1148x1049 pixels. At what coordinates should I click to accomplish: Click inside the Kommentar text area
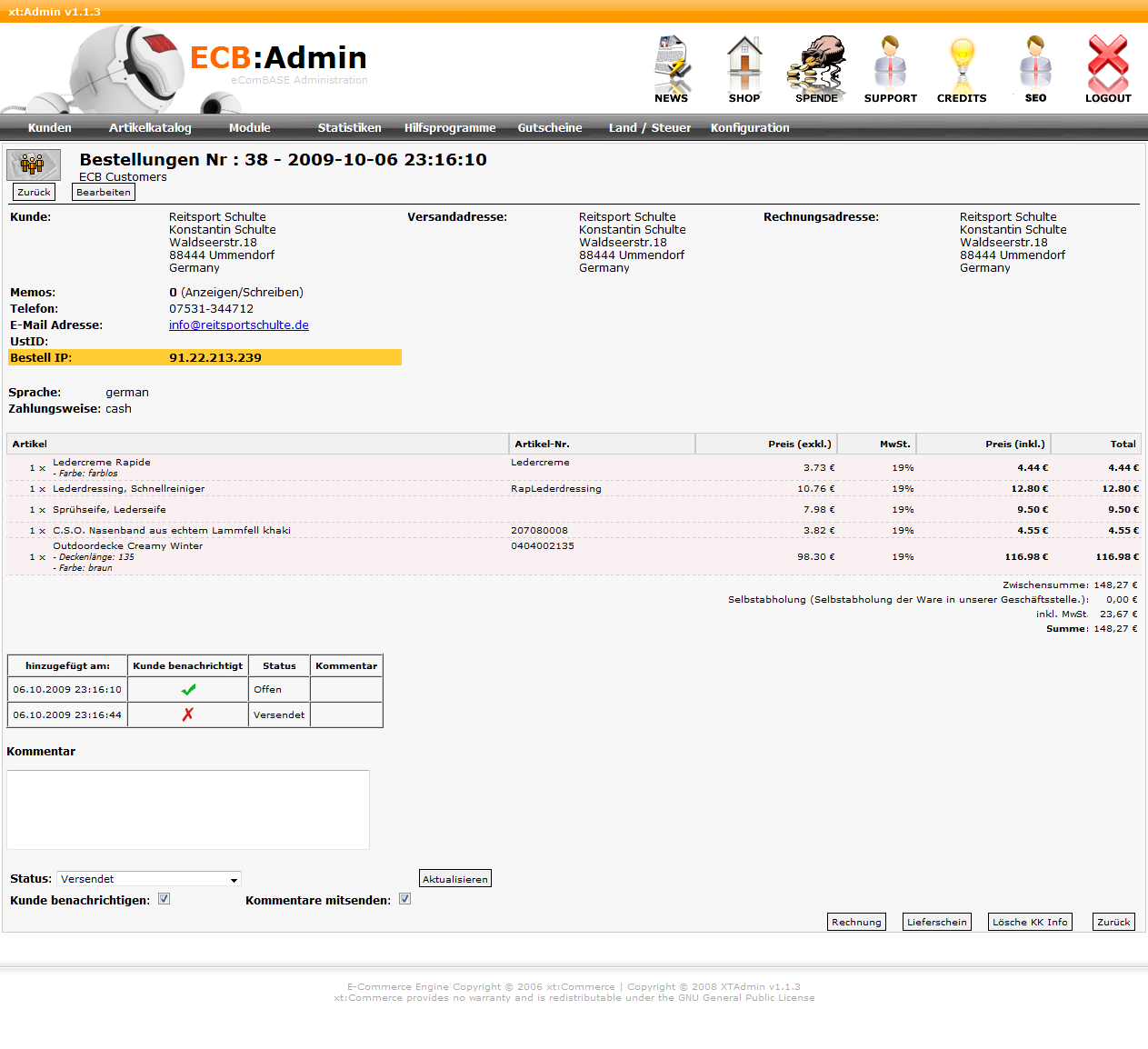(x=188, y=810)
